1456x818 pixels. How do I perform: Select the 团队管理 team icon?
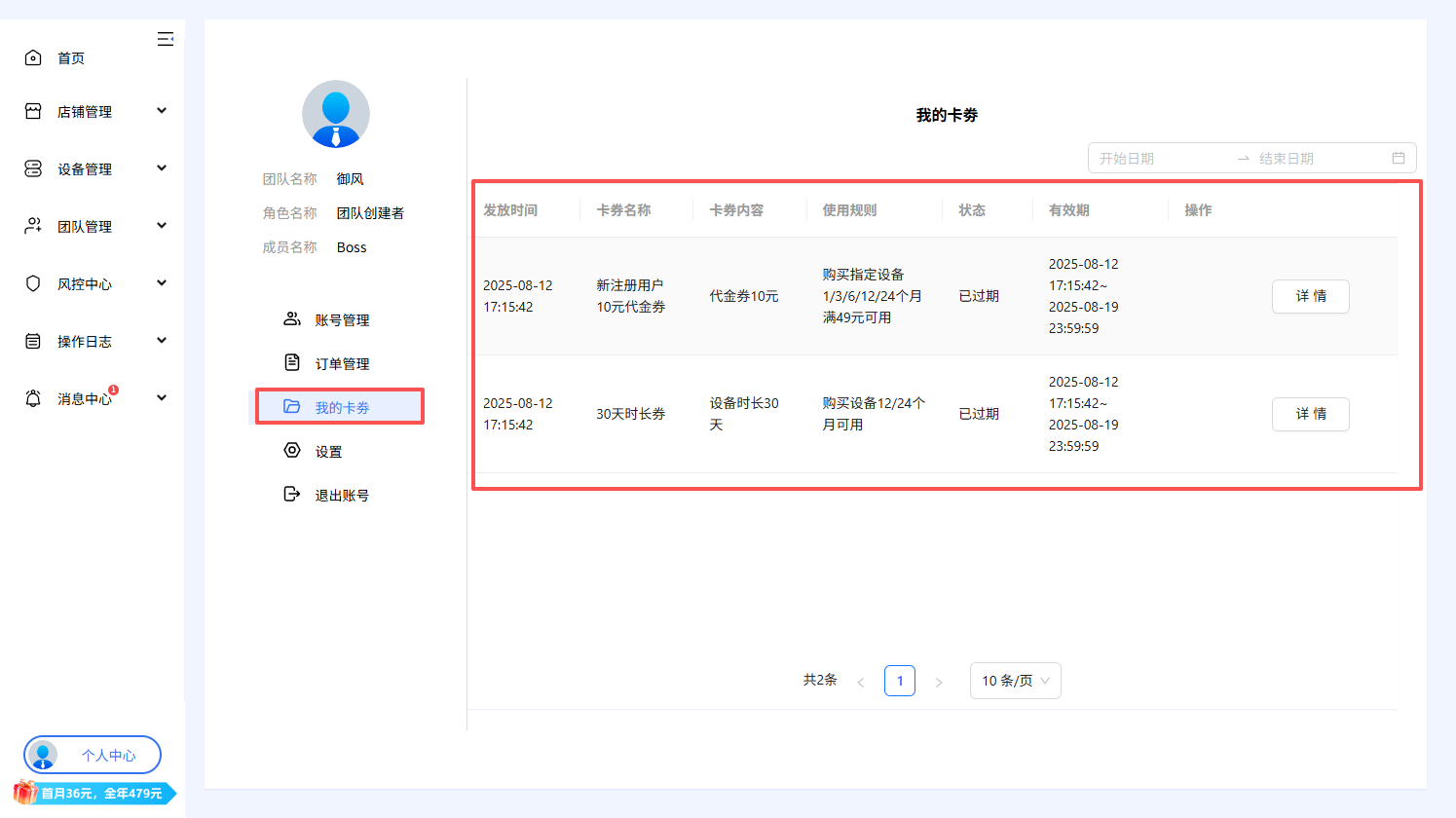pos(32,225)
